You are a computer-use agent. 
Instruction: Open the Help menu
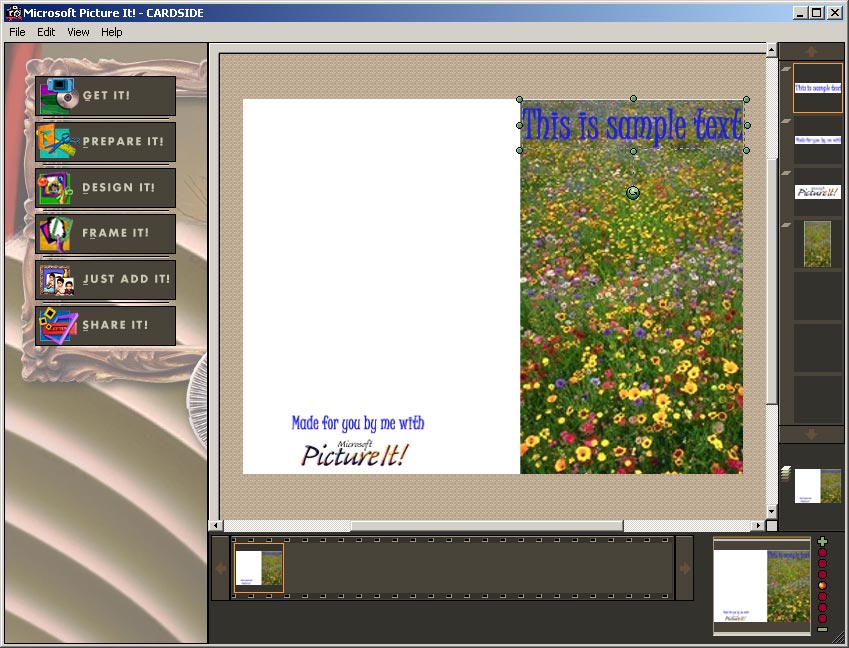click(112, 32)
